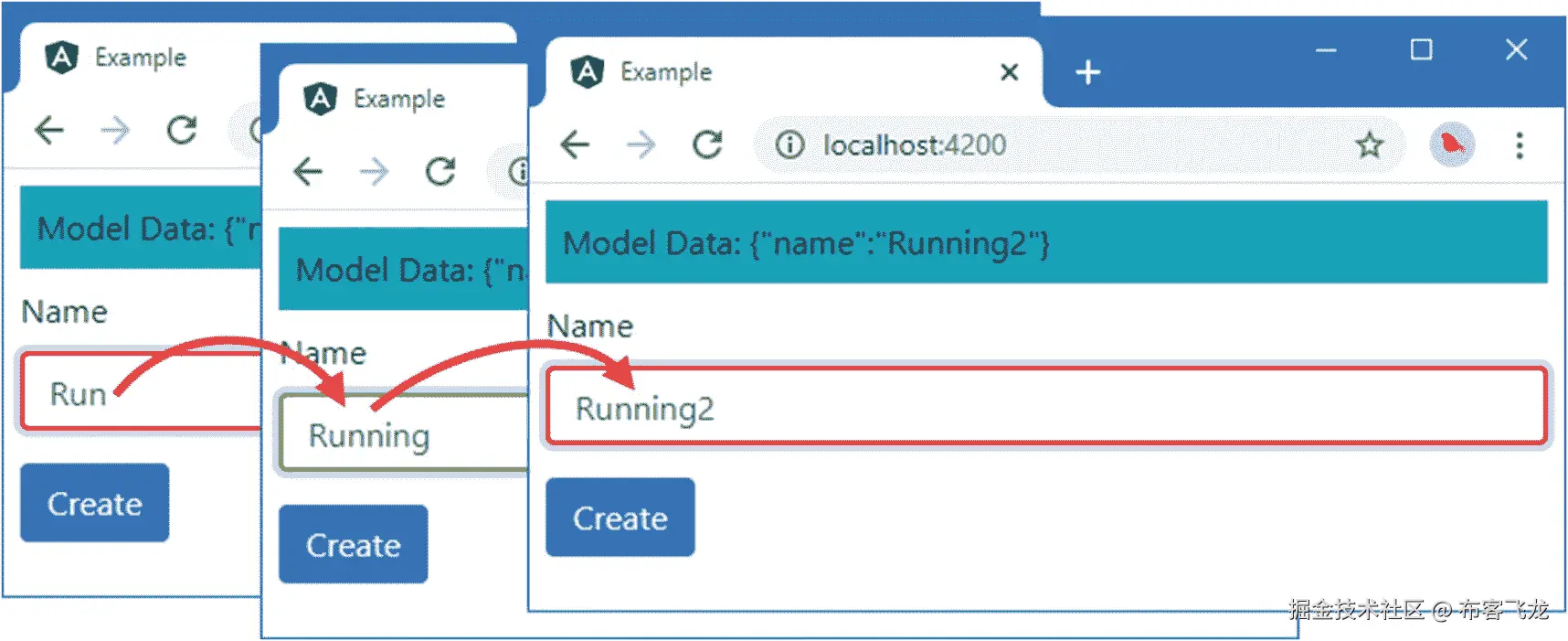Open red bird profile avatar
1568x641 pixels.
click(1452, 144)
